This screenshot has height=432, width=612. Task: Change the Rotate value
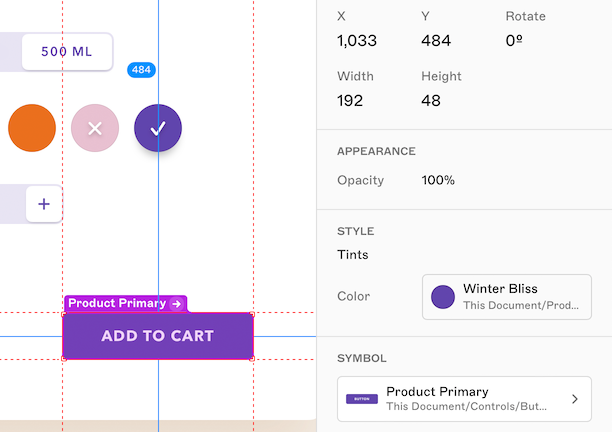coord(514,41)
